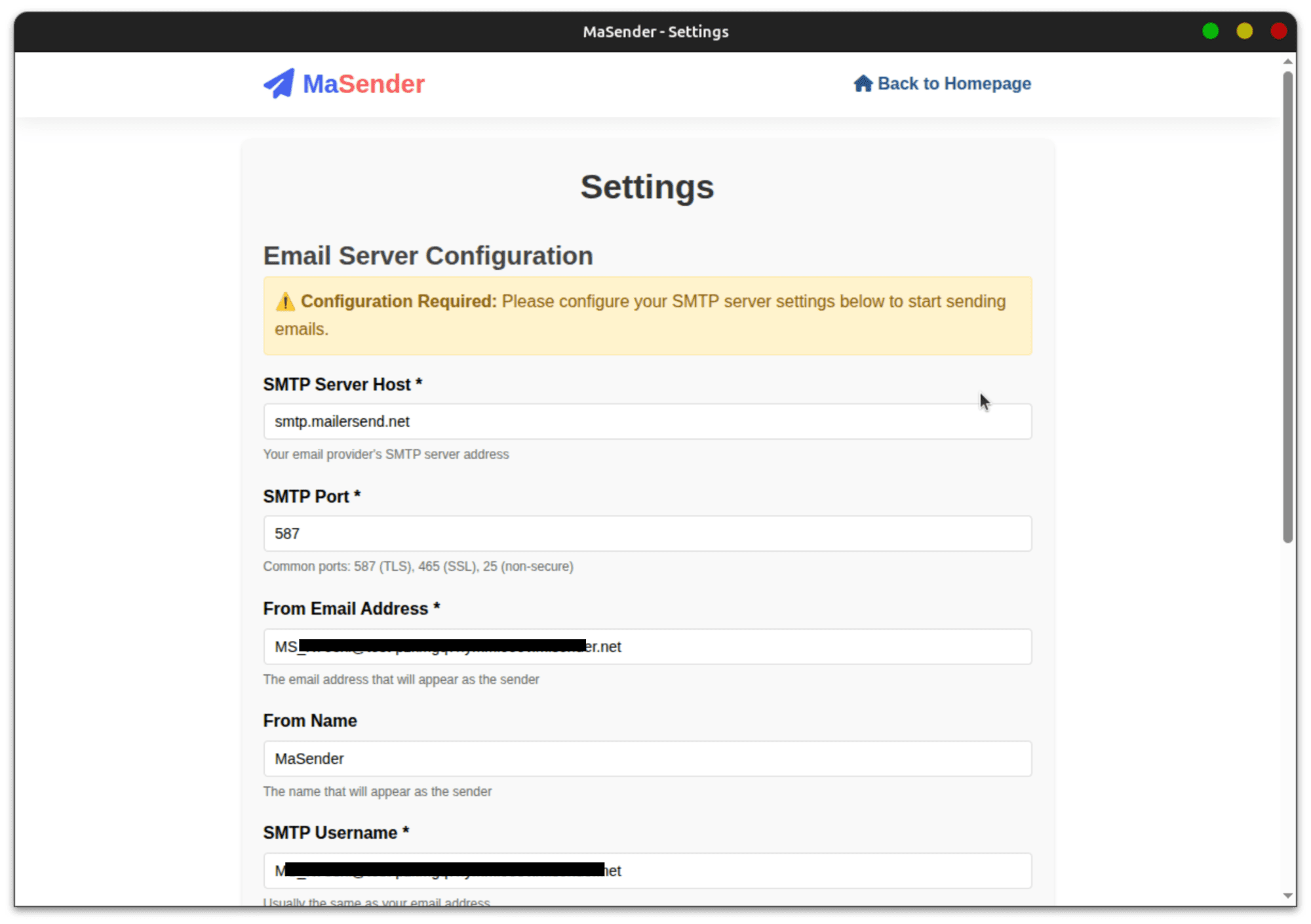1311x924 pixels.
Task: Click the Email Server Configuration heading
Action: point(428,256)
